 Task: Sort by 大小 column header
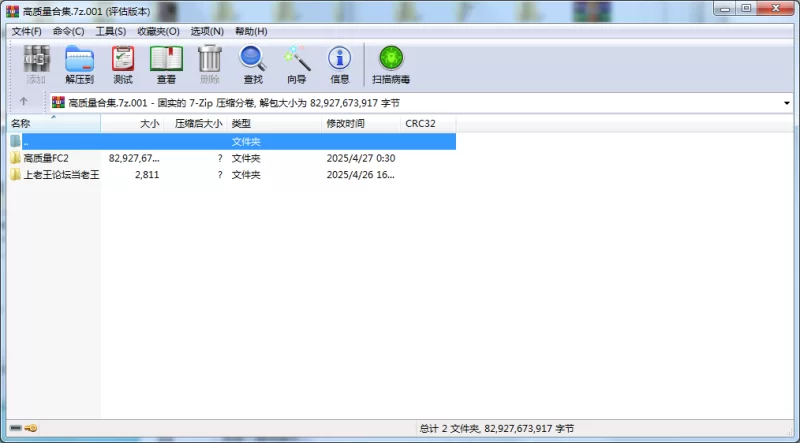pos(132,124)
